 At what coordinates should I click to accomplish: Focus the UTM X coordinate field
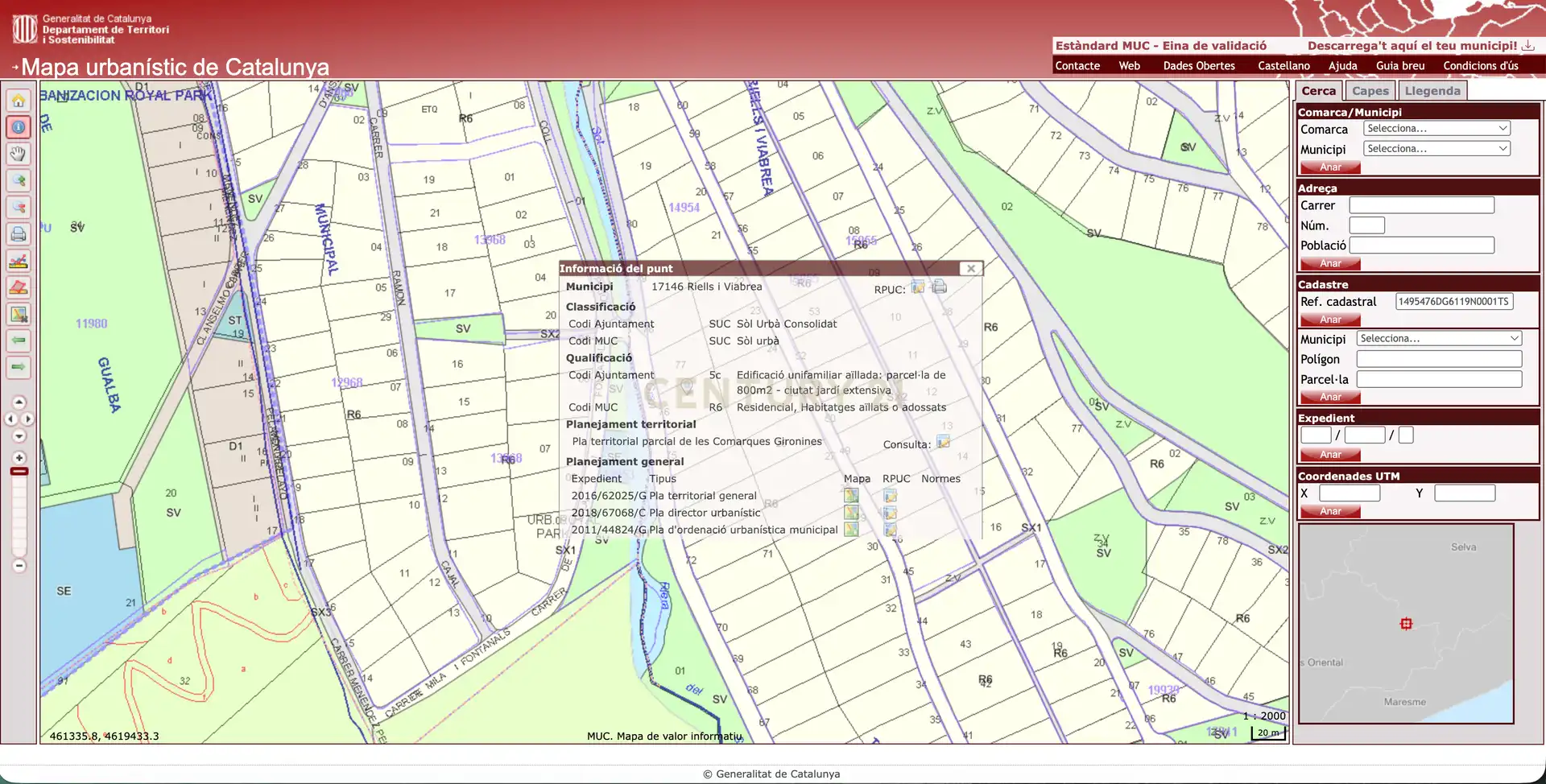pyautogui.click(x=1350, y=493)
